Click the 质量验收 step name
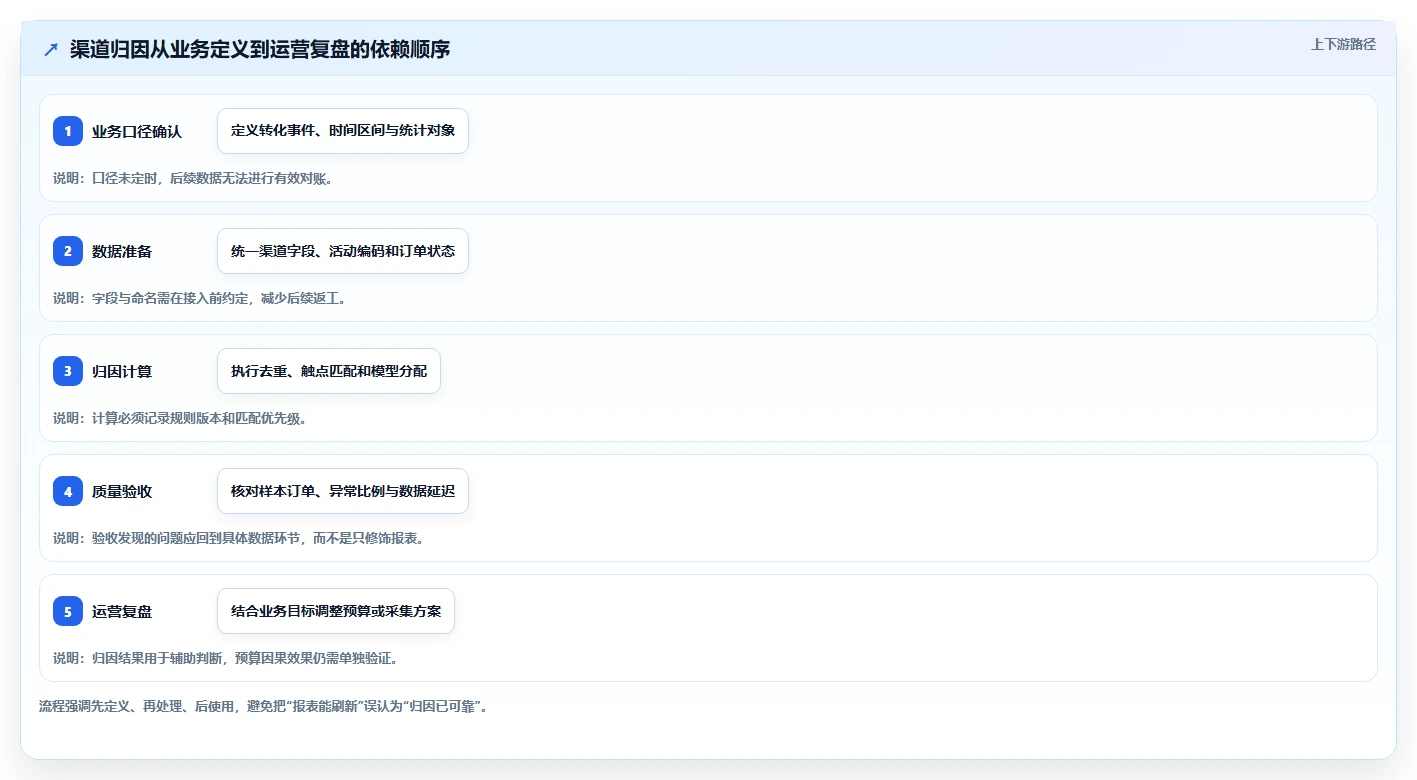 click(122, 491)
